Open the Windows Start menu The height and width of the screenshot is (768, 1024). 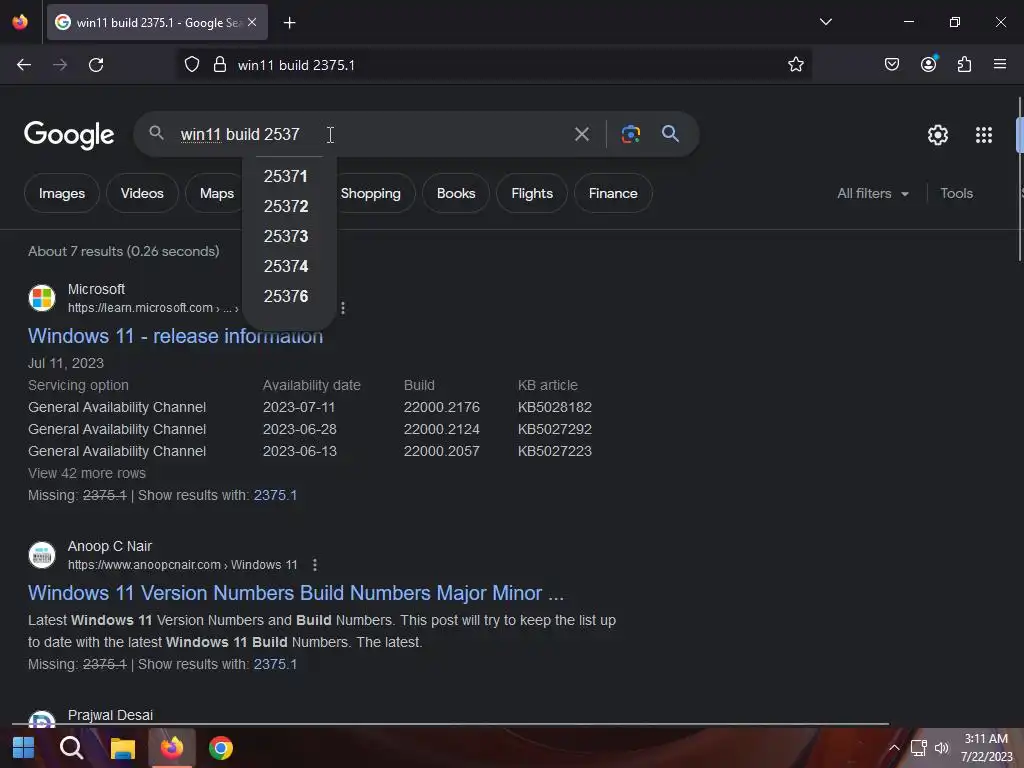[x=24, y=748]
